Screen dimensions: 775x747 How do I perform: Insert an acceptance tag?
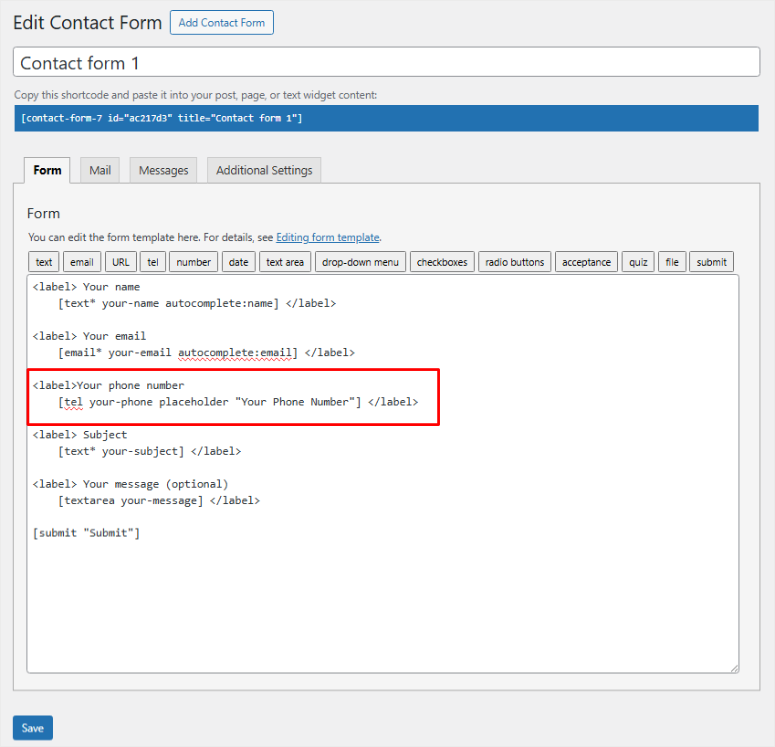[x=586, y=262]
